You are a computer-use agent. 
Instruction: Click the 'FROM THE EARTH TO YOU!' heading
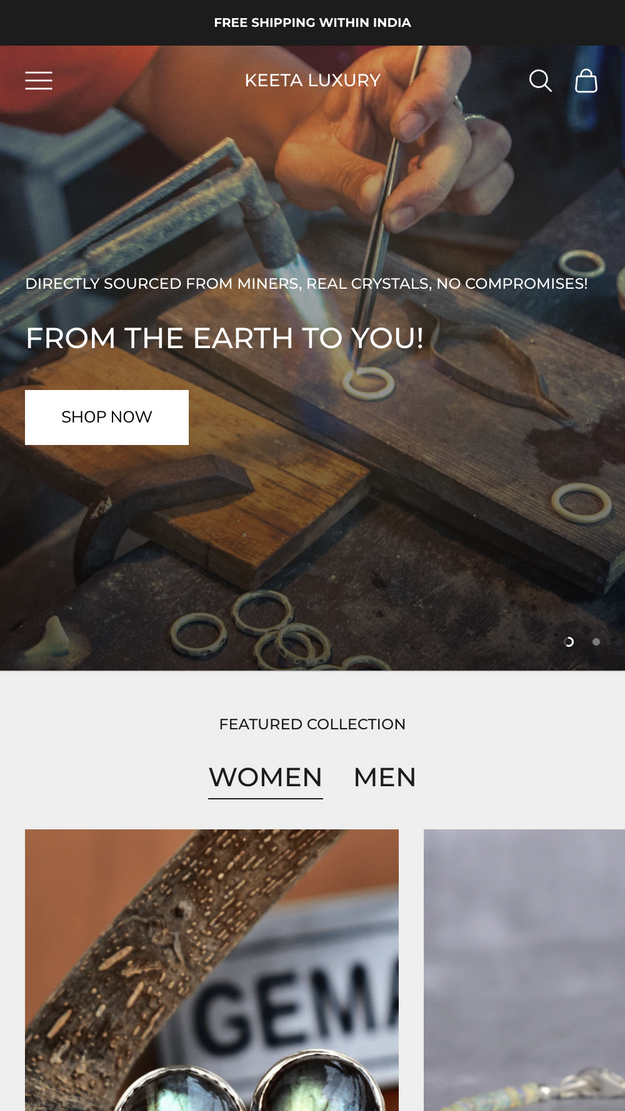(225, 338)
